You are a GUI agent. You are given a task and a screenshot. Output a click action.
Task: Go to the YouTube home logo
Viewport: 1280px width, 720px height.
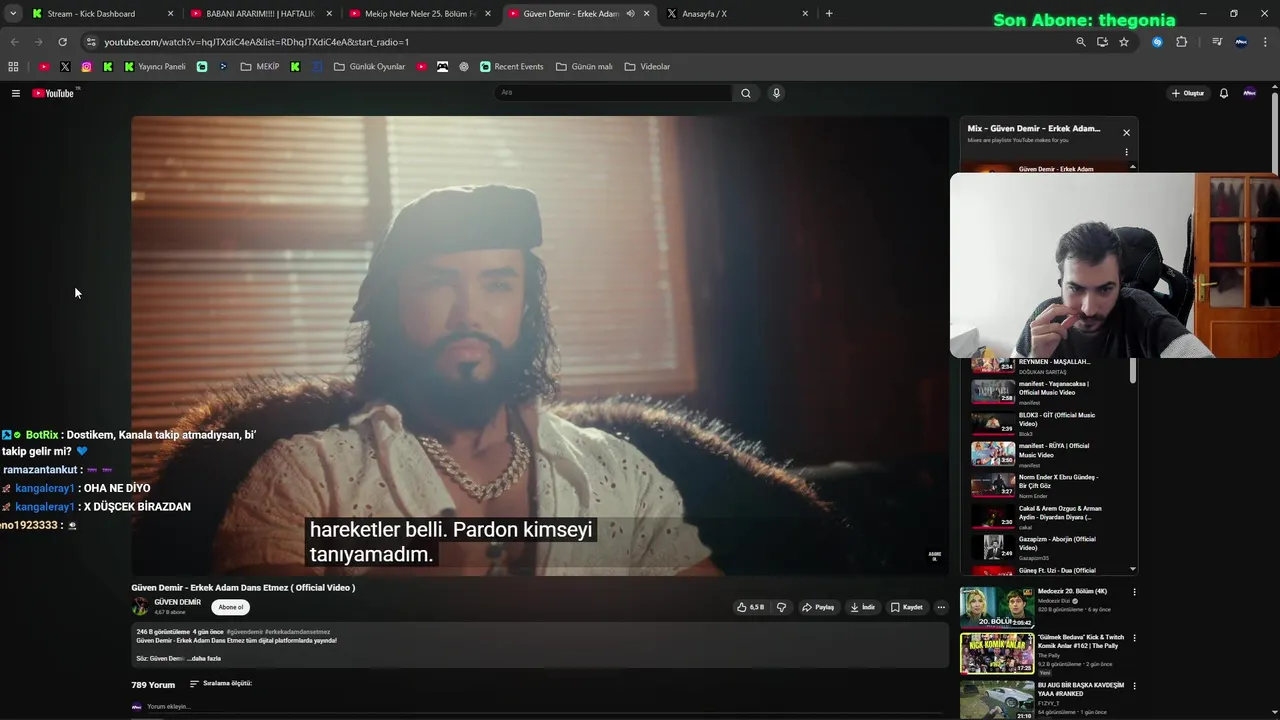click(x=54, y=93)
